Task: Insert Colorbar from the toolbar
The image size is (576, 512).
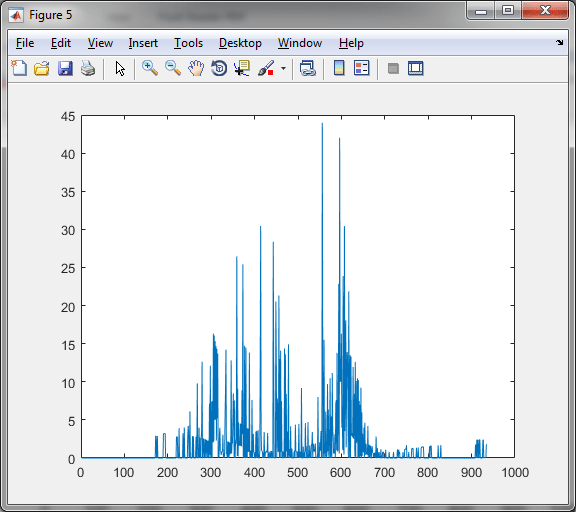Action: point(339,68)
